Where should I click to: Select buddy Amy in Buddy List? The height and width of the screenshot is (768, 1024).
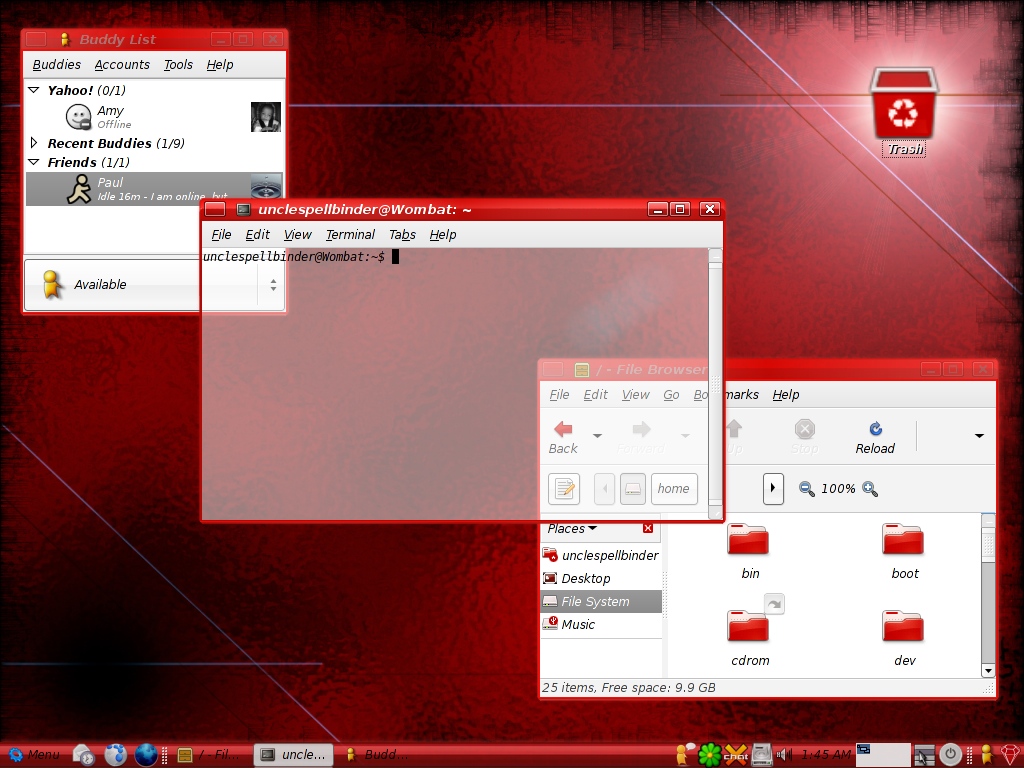point(154,117)
